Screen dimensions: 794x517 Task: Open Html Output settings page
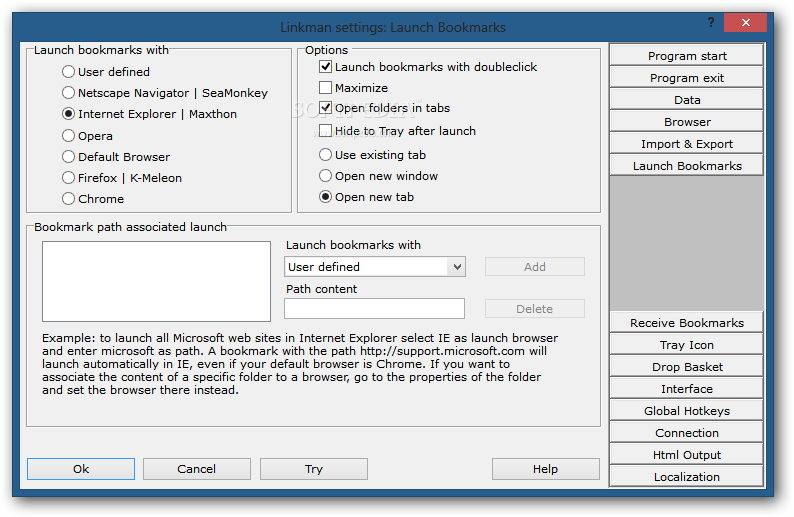[687, 455]
